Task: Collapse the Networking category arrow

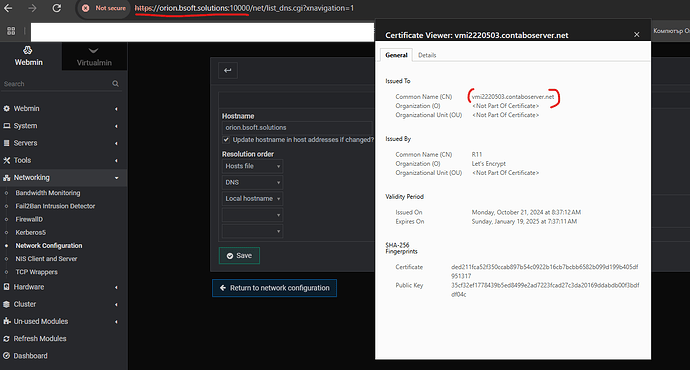Action: coord(116,178)
